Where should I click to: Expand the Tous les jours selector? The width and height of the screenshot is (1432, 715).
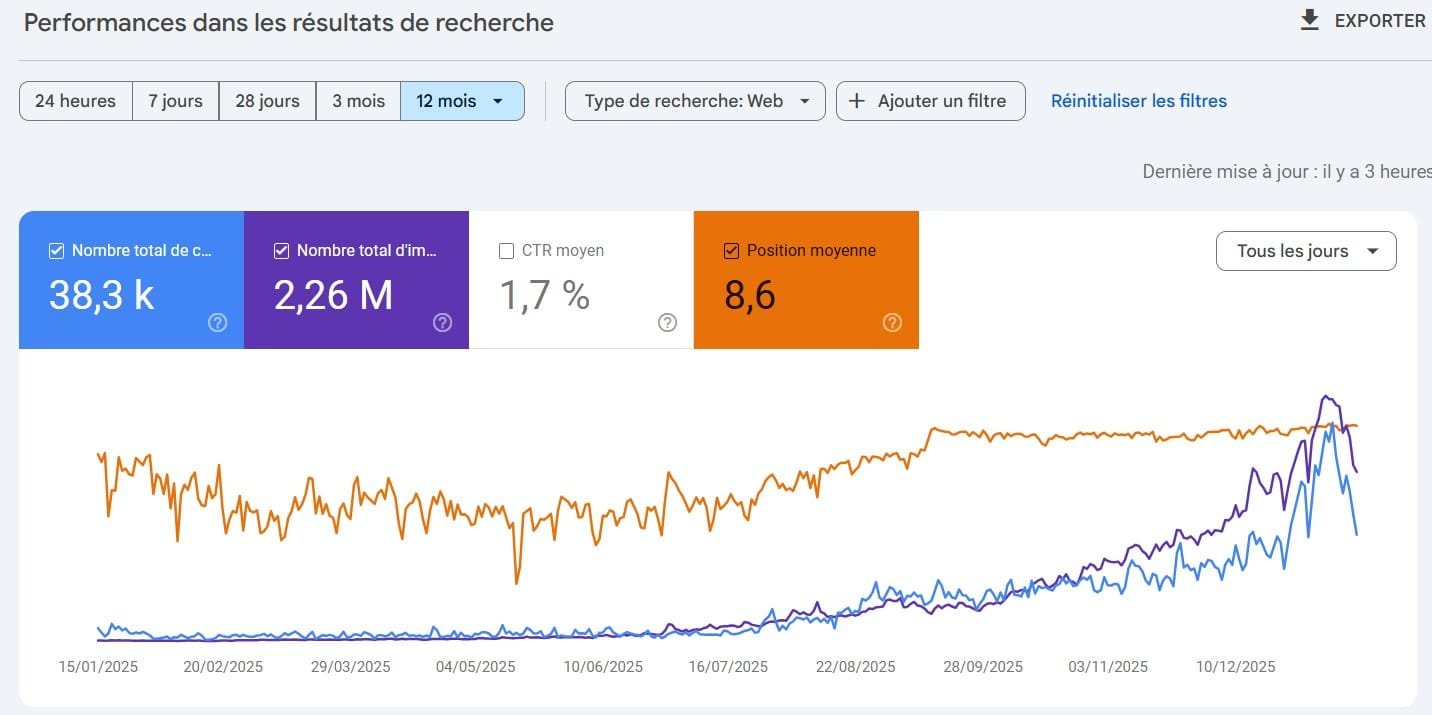click(1305, 250)
